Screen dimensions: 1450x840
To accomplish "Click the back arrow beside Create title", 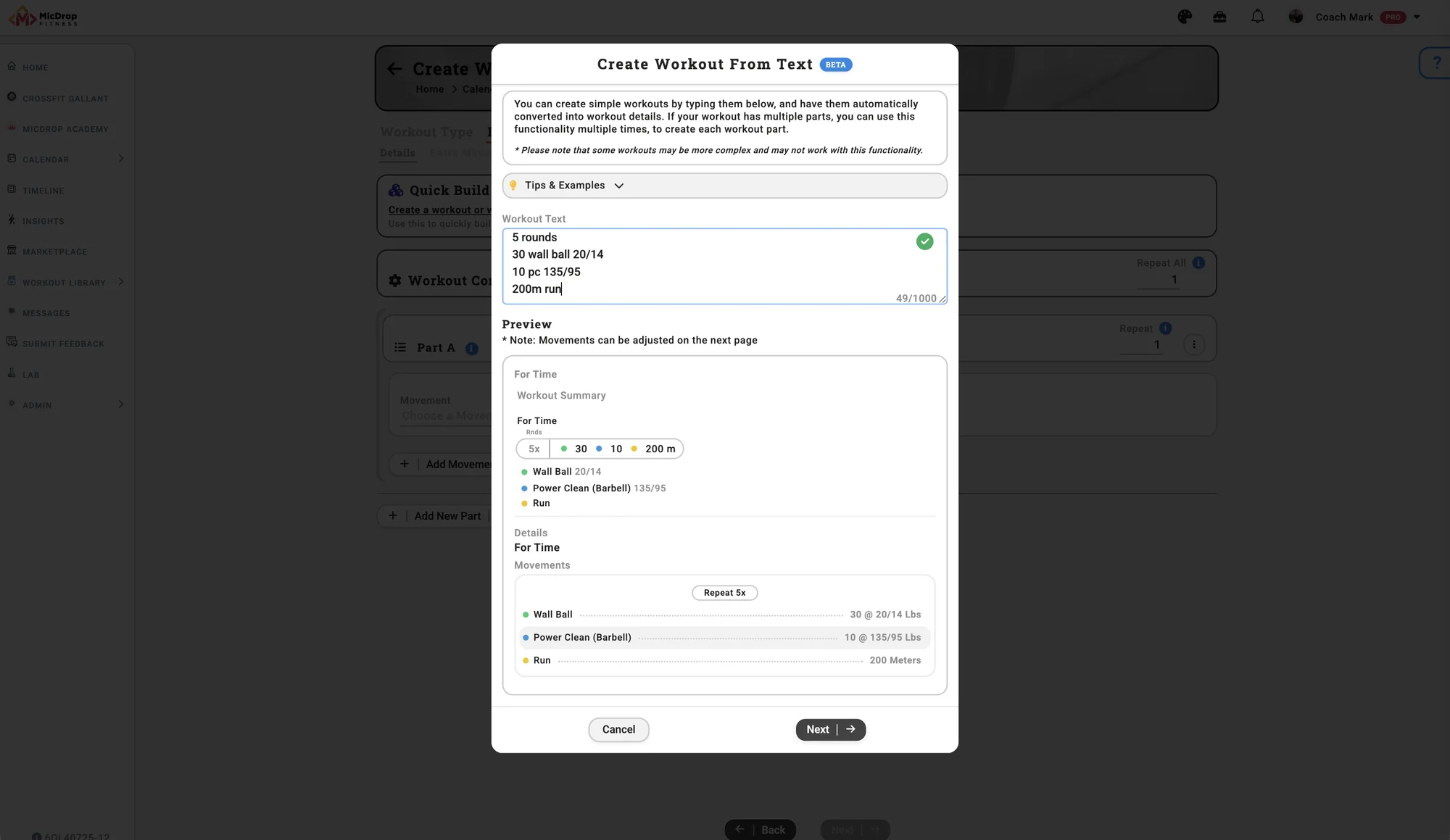I will (x=394, y=69).
